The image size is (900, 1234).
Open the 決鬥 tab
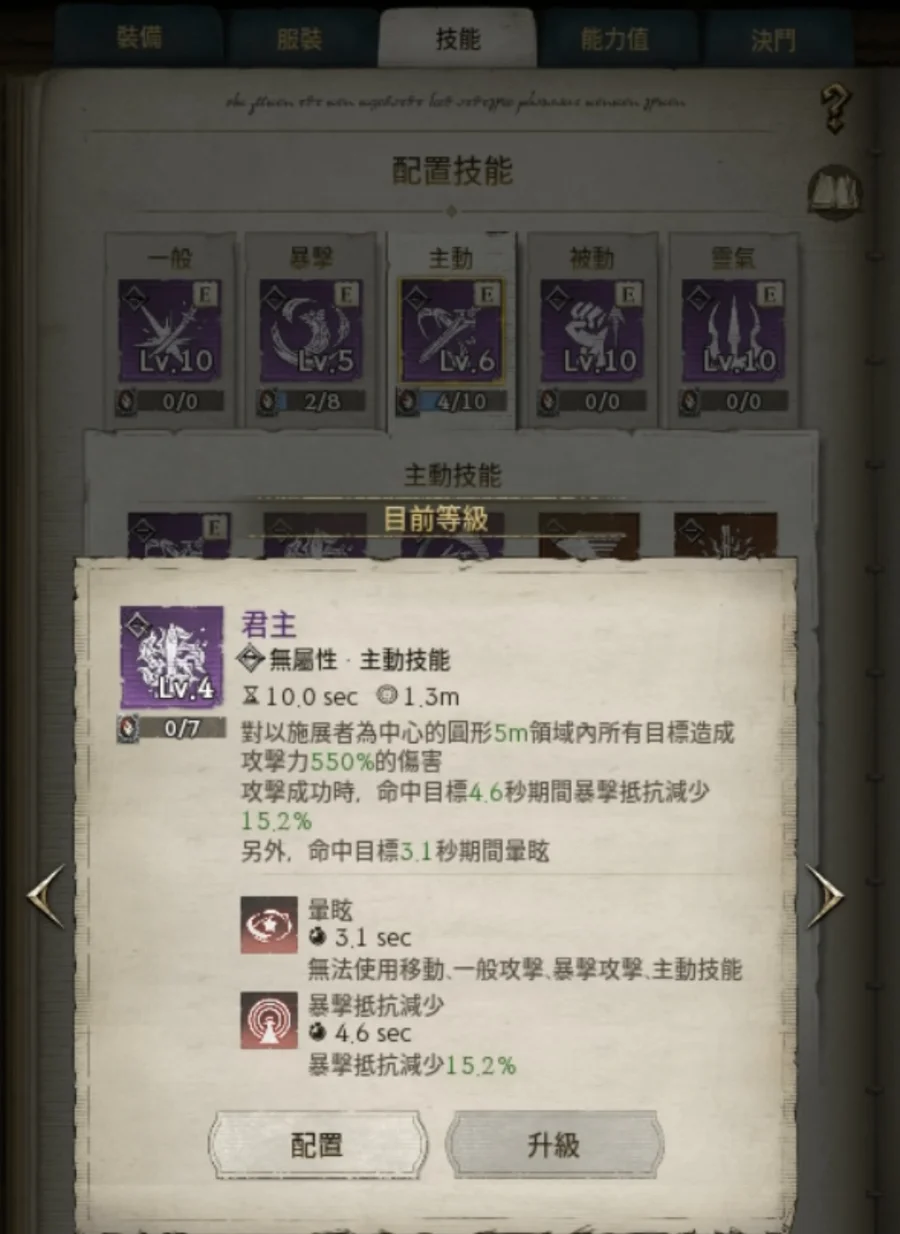[x=774, y=39]
